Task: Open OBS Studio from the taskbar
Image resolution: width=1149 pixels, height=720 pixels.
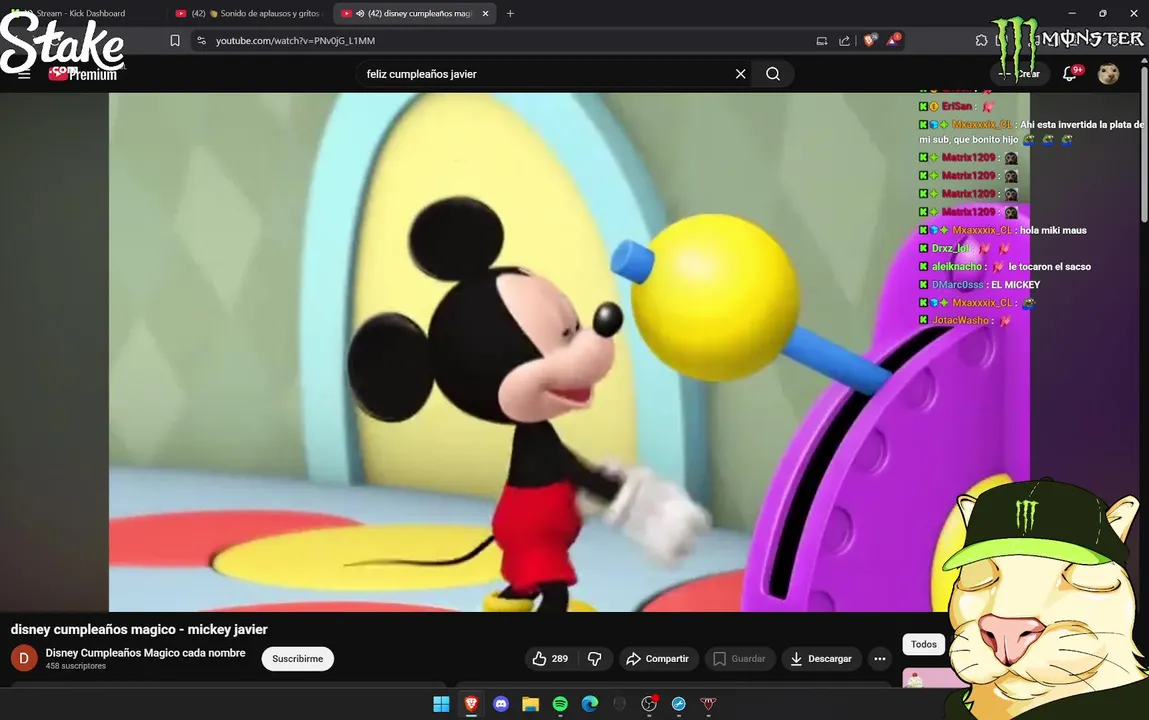Action: coord(649,704)
